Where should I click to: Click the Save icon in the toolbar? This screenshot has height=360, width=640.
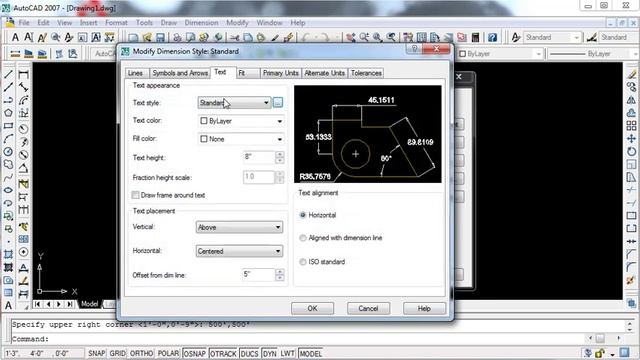160,38
